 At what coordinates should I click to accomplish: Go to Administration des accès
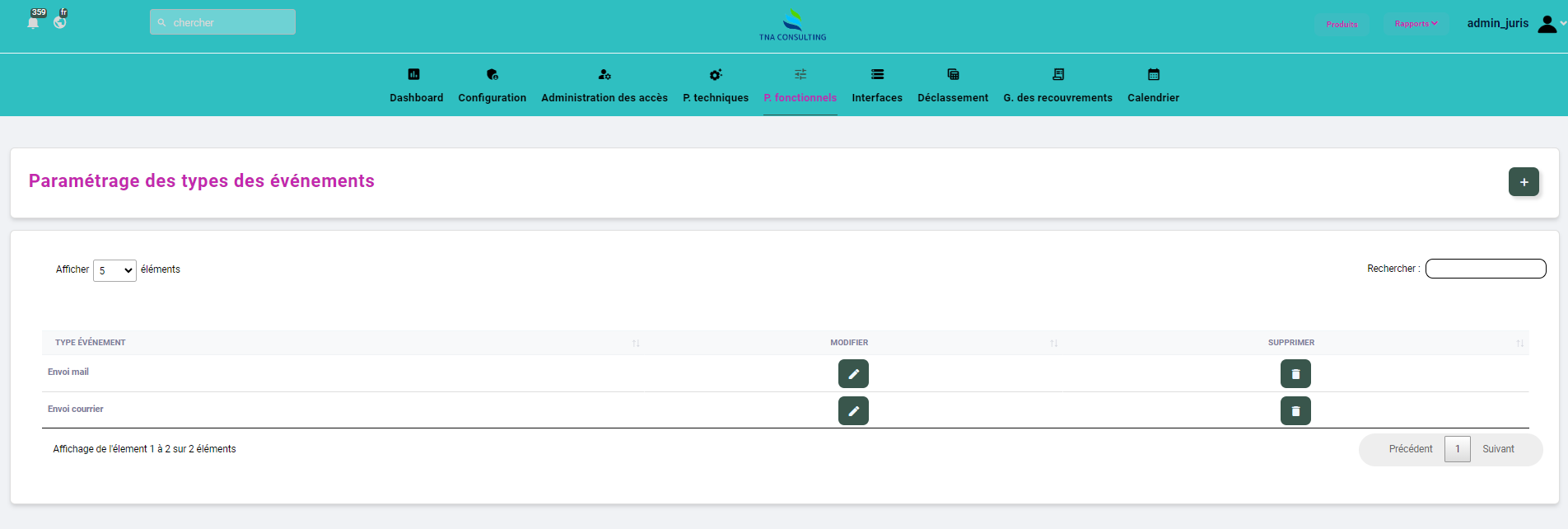[604, 86]
